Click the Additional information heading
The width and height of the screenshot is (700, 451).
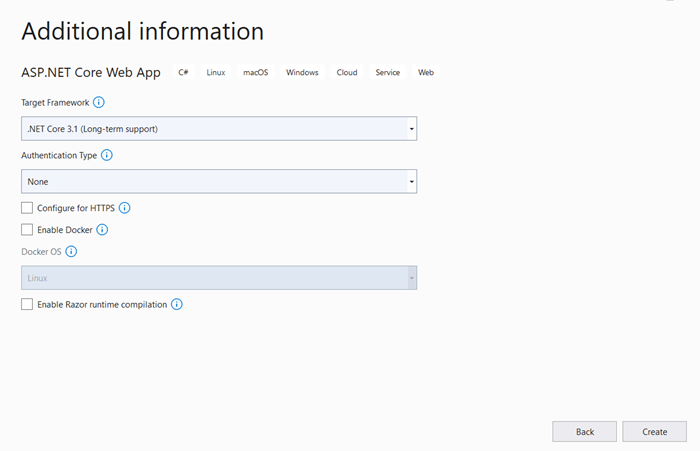142,31
